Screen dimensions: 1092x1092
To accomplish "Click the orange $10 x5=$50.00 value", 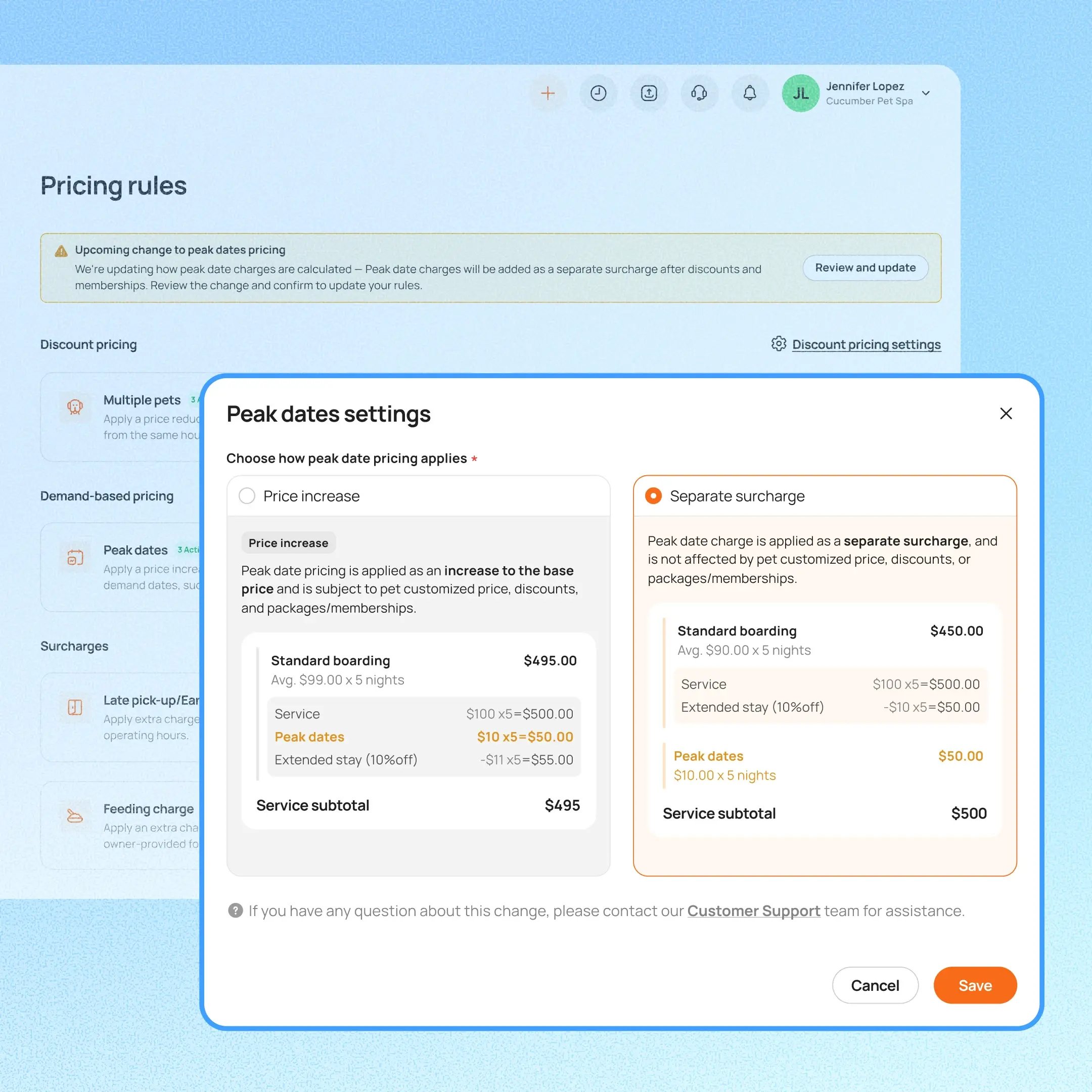I will coord(525,737).
